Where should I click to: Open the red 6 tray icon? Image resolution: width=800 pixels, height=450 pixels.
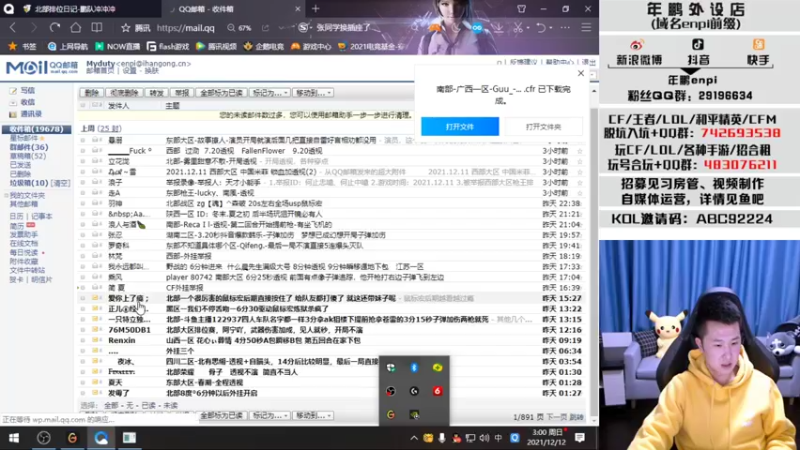[x=438, y=391]
